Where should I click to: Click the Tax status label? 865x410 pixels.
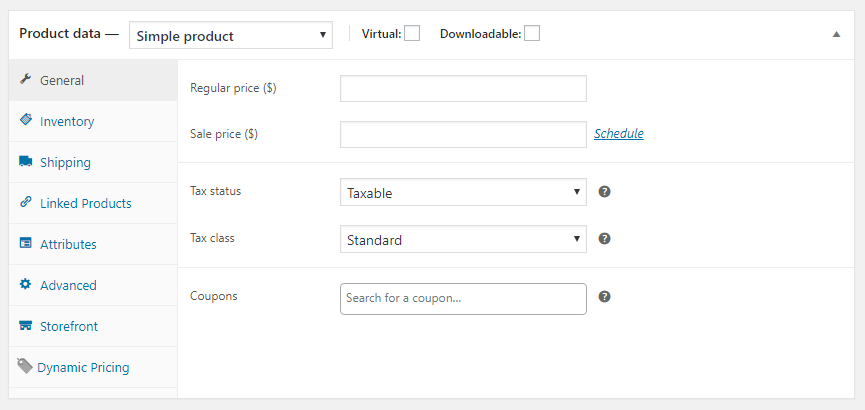point(216,191)
